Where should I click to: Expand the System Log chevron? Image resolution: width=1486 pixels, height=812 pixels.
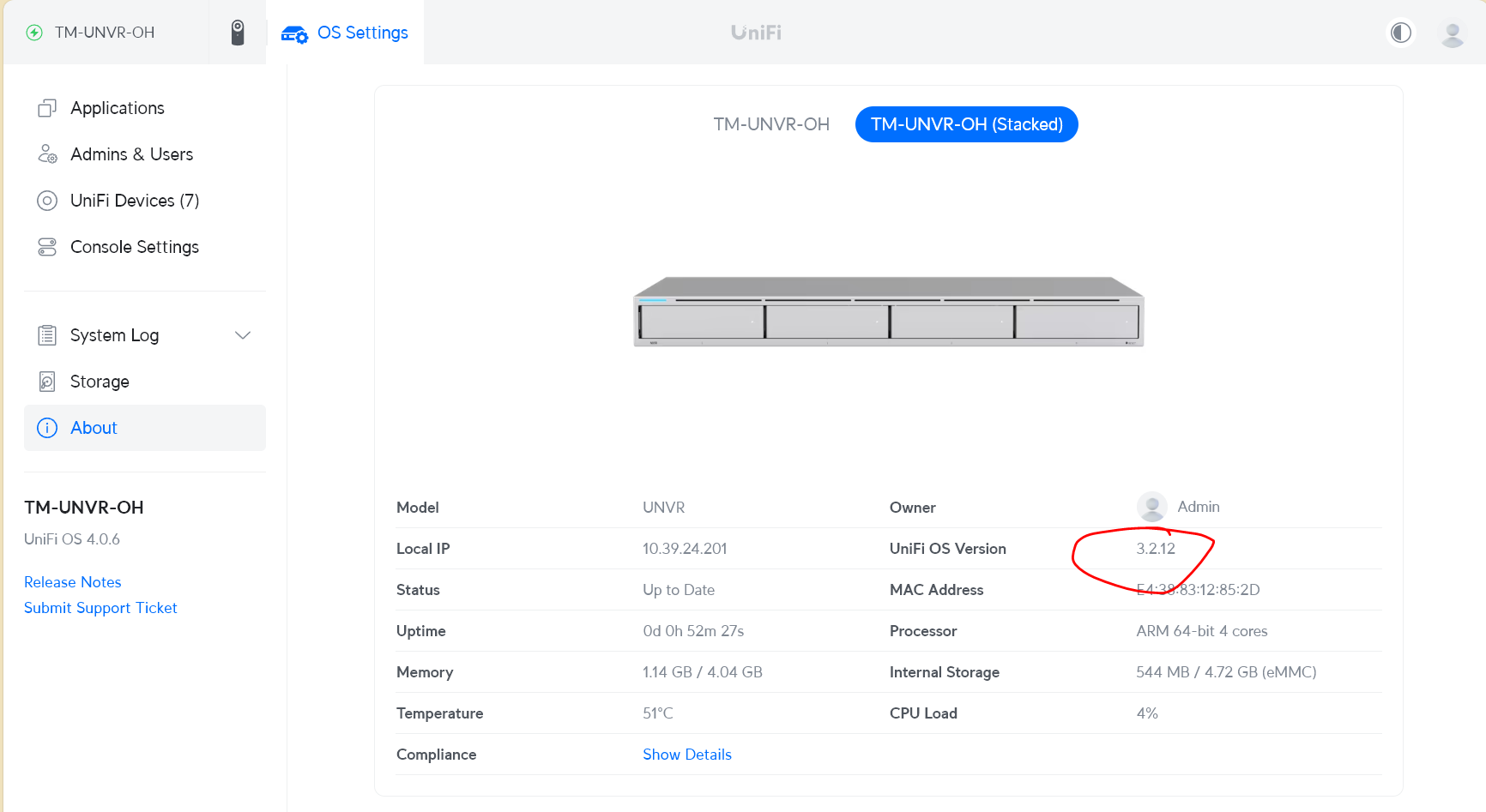click(x=243, y=335)
